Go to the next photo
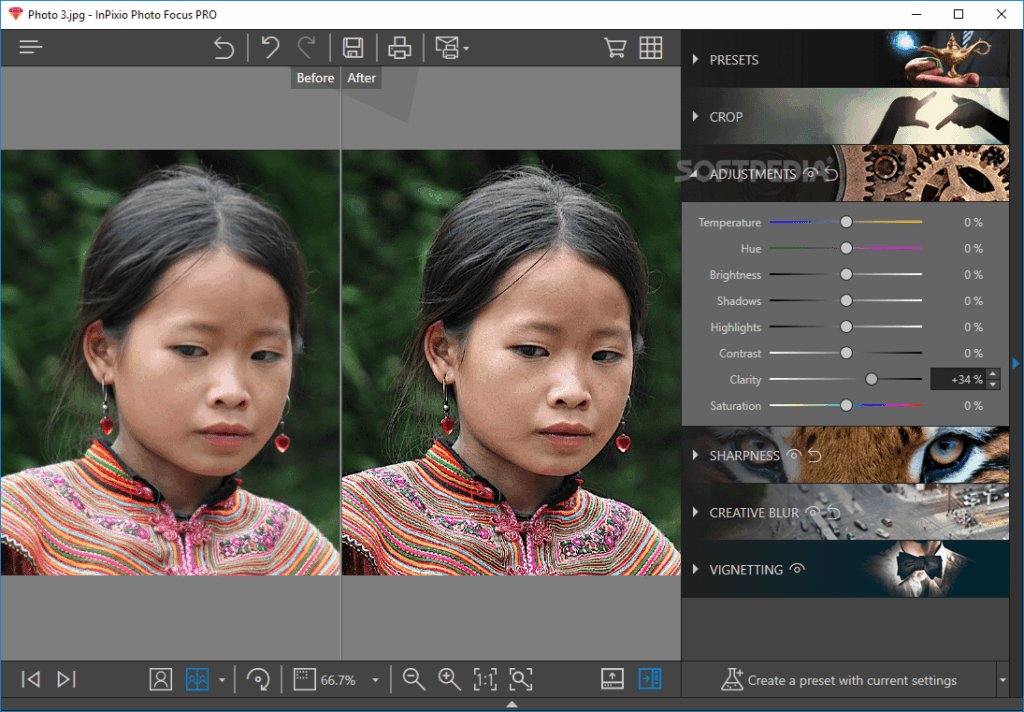 point(66,679)
